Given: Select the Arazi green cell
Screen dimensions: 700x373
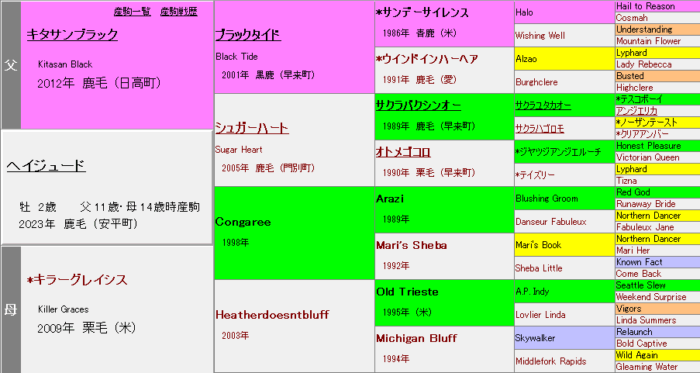Looking at the screenshot, I should tap(444, 210).
